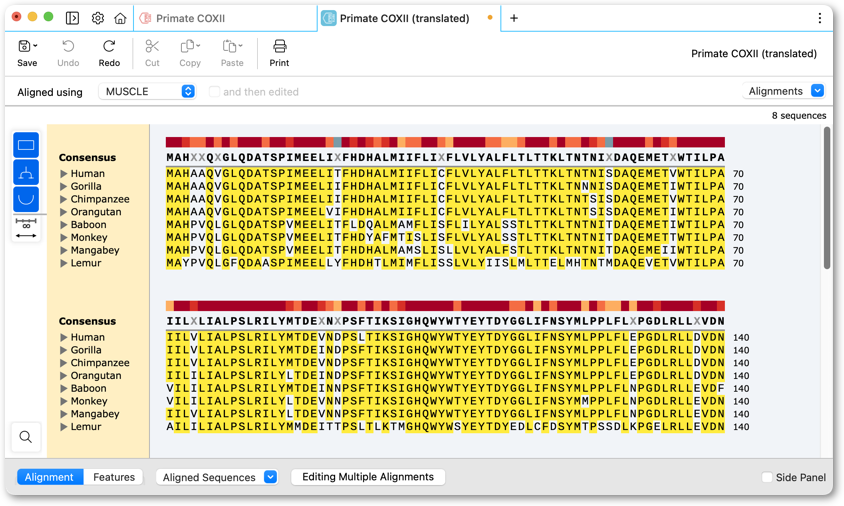Click first block conservation color bar
The width and height of the screenshot is (844, 506).
pyautogui.click(x=445, y=142)
